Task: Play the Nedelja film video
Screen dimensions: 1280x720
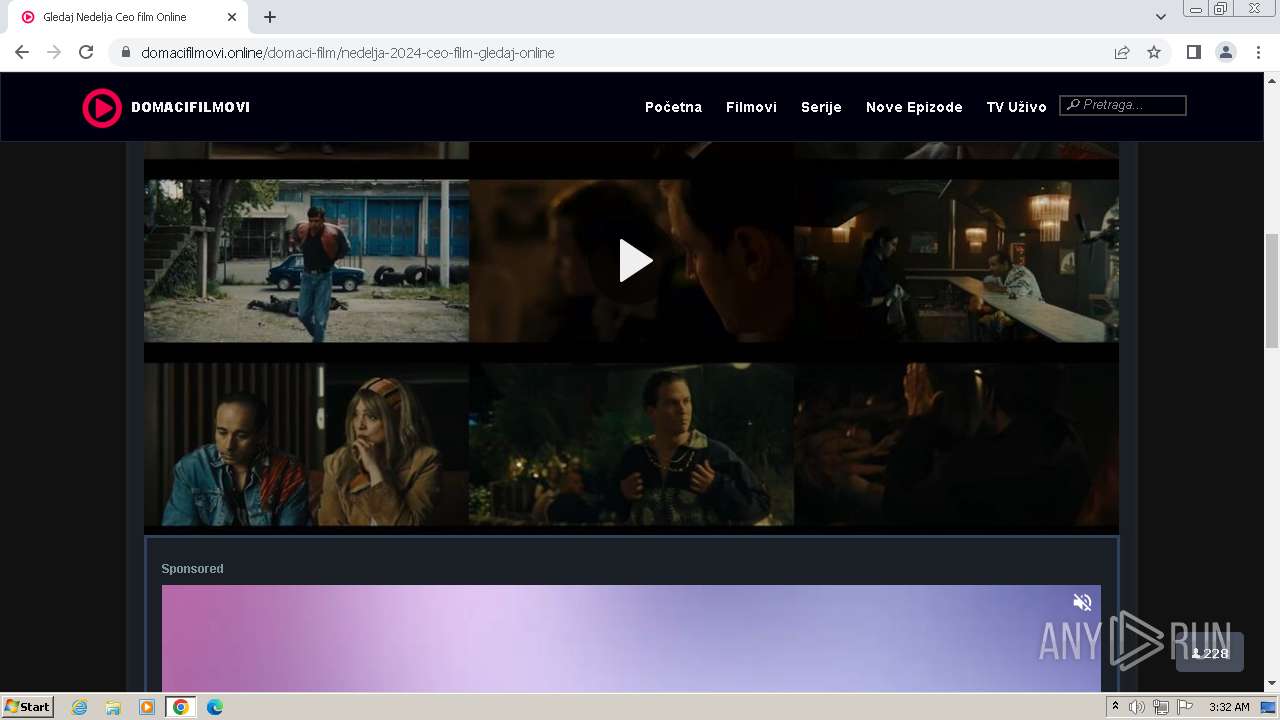Action: coord(635,261)
